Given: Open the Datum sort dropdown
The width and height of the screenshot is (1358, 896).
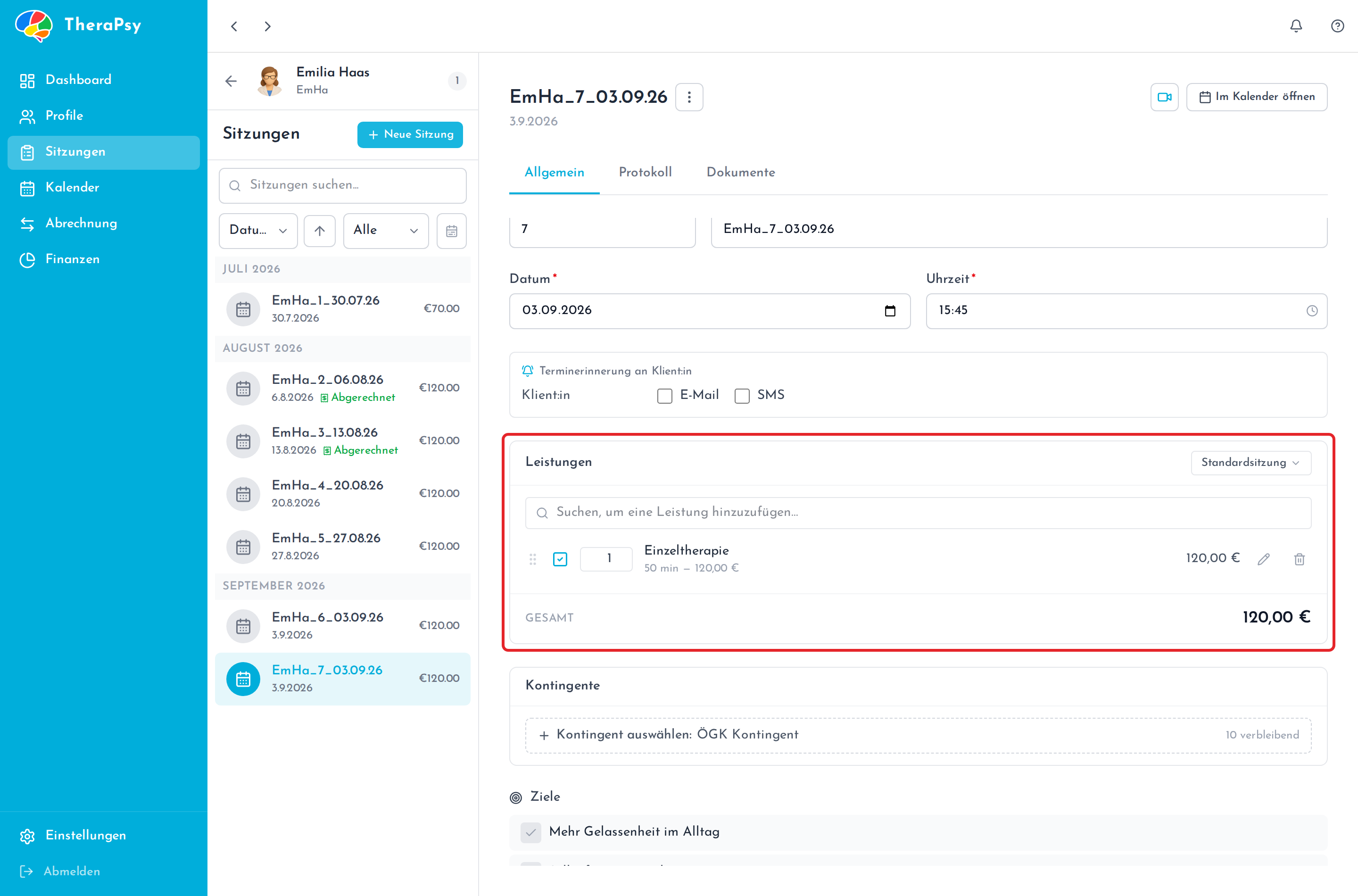Looking at the screenshot, I should [258, 231].
